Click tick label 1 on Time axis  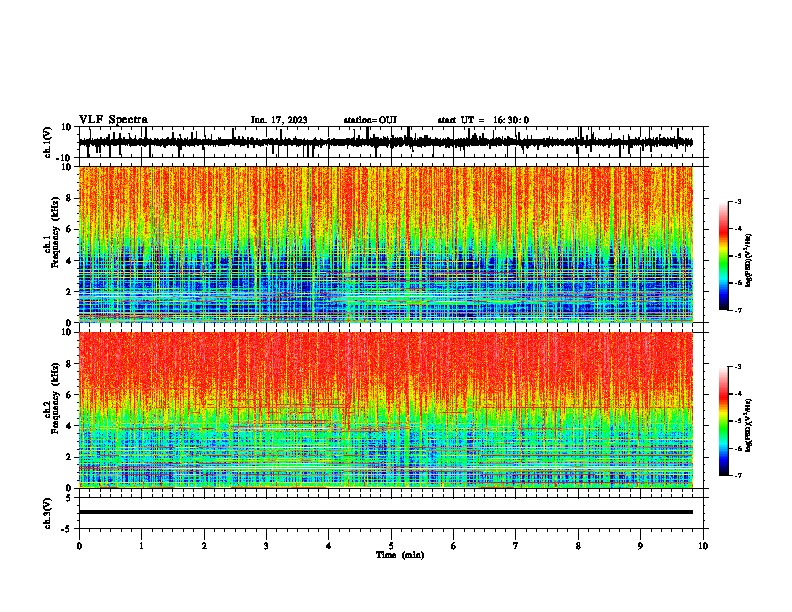(x=141, y=546)
